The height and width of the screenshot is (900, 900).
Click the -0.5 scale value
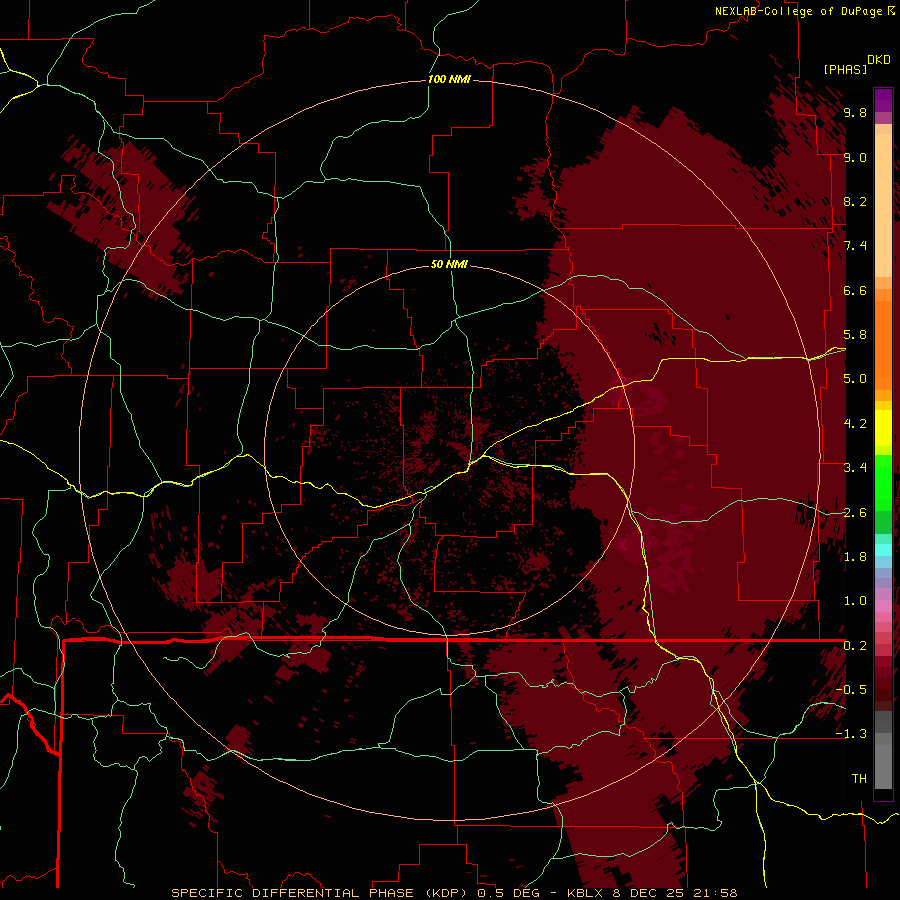(x=851, y=689)
